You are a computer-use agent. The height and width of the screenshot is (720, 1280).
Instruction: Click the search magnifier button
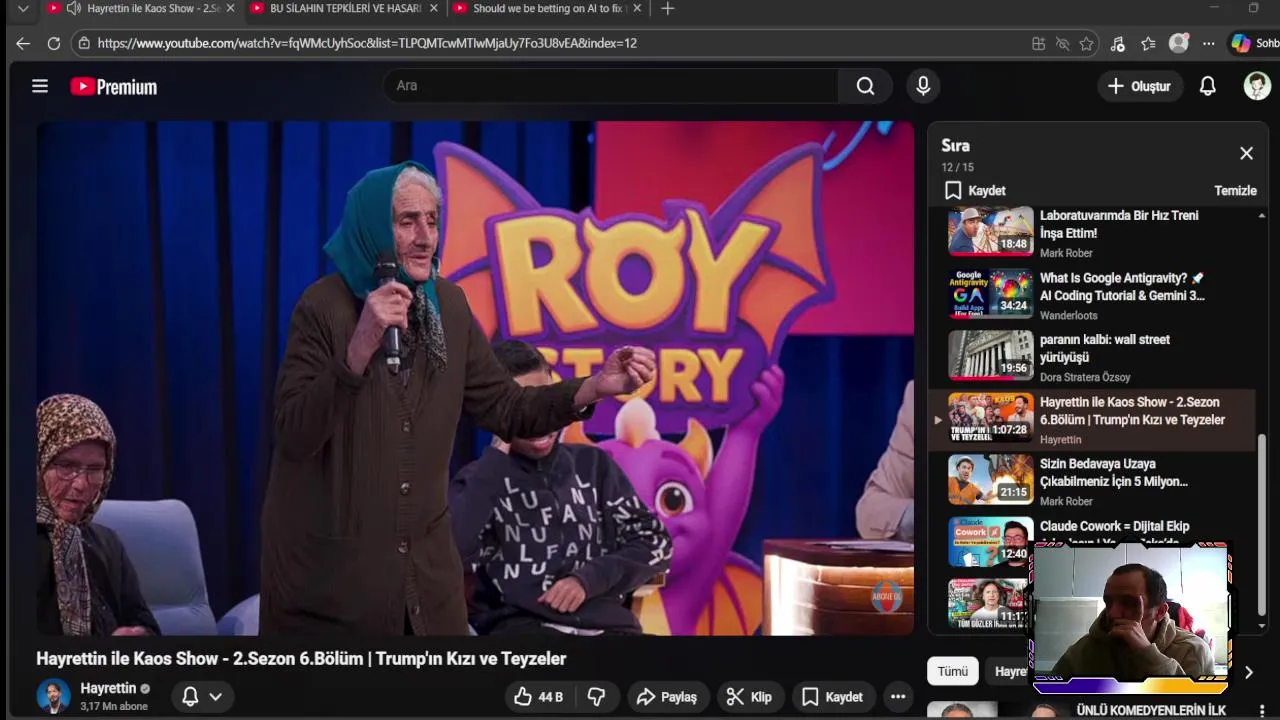[x=865, y=86]
